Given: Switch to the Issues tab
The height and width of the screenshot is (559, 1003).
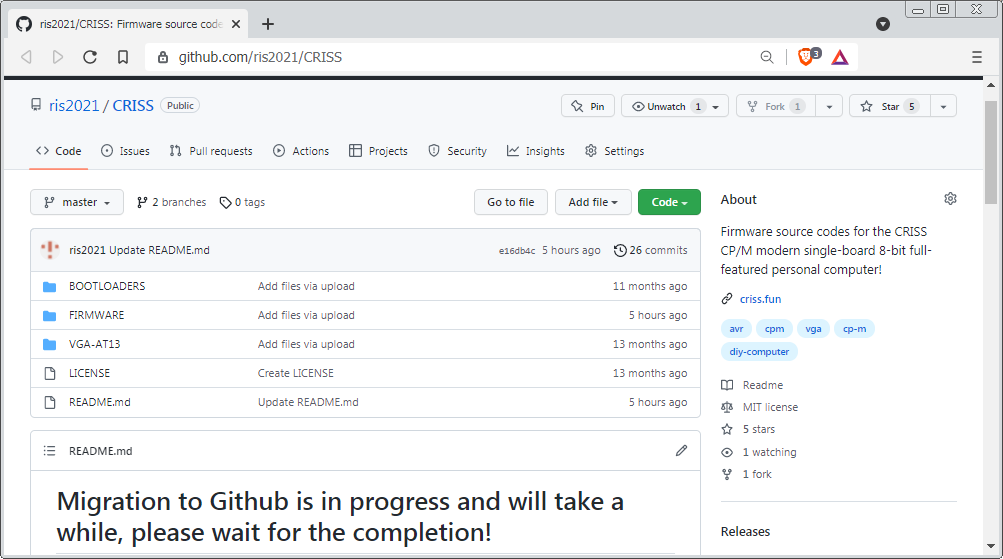Looking at the screenshot, I should pyautogui.click(x=125, y=151).
